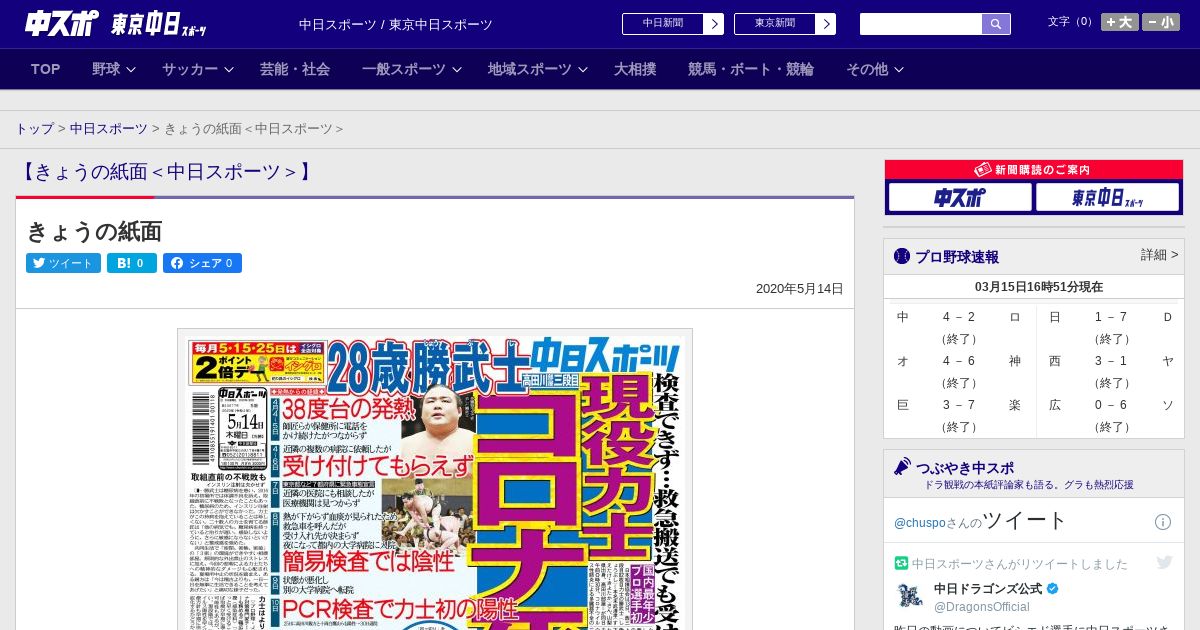Image resolution: width=1200 pixels, height=630 pixels.
Task: Increase text size with +大 button
Action: coord(1119,22)
